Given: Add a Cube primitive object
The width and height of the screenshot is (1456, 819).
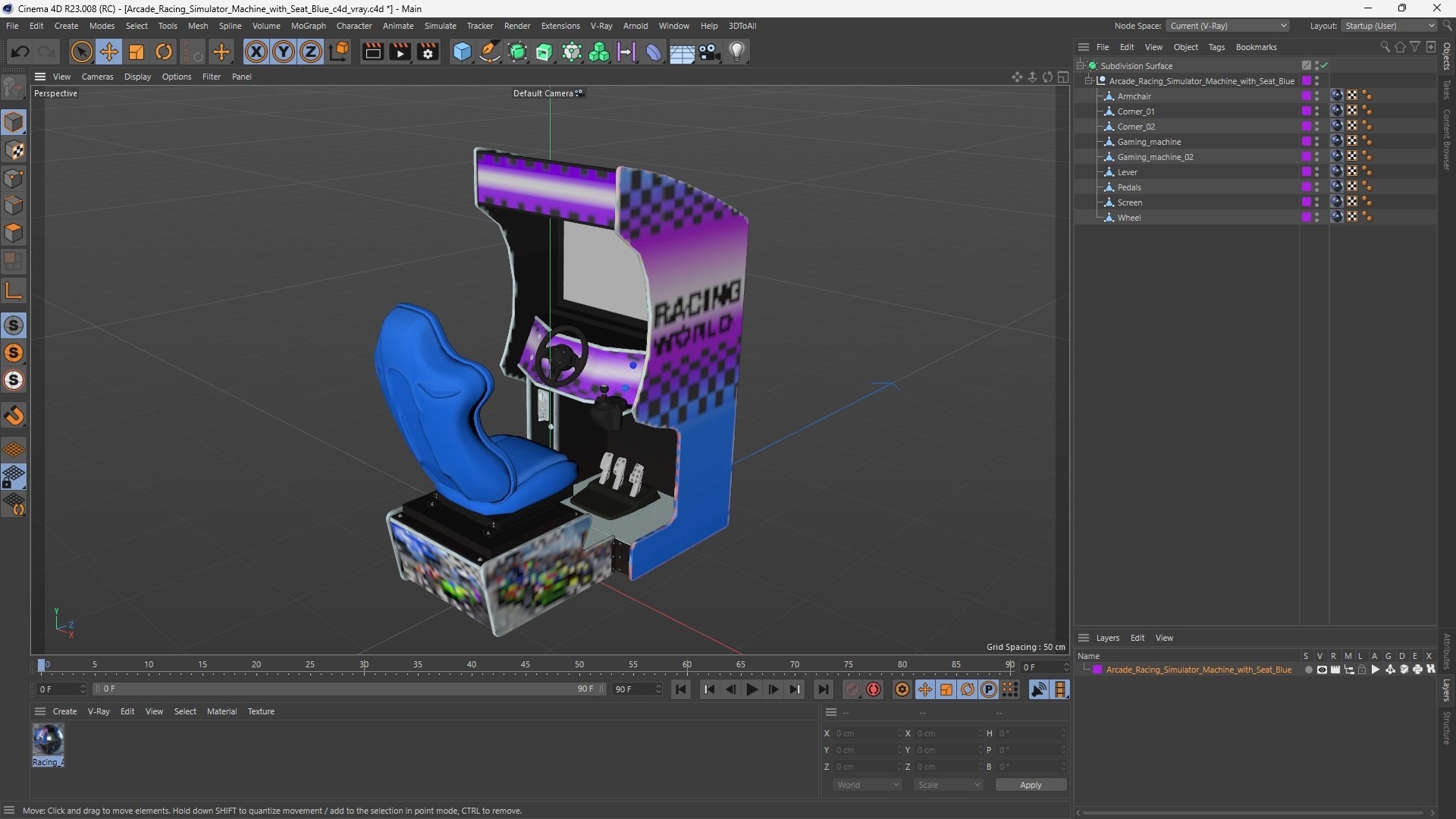Looking at the screenshot, I should [x=462, y=52].
